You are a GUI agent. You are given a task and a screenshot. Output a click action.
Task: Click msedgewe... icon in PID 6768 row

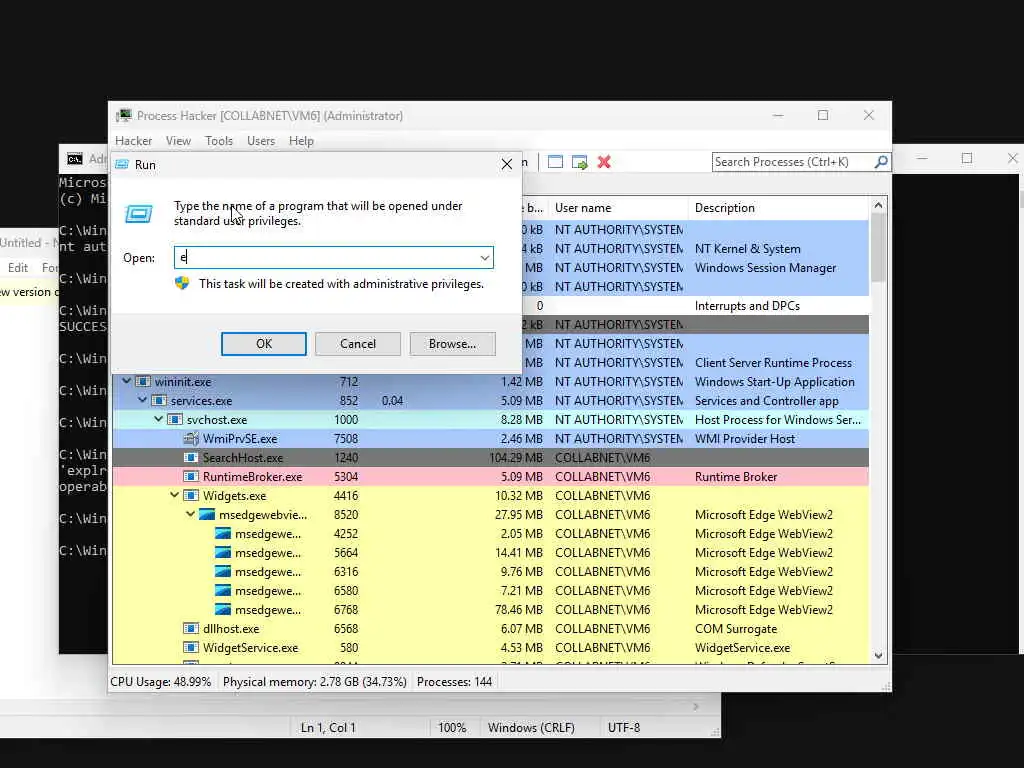tap(223, 609)
